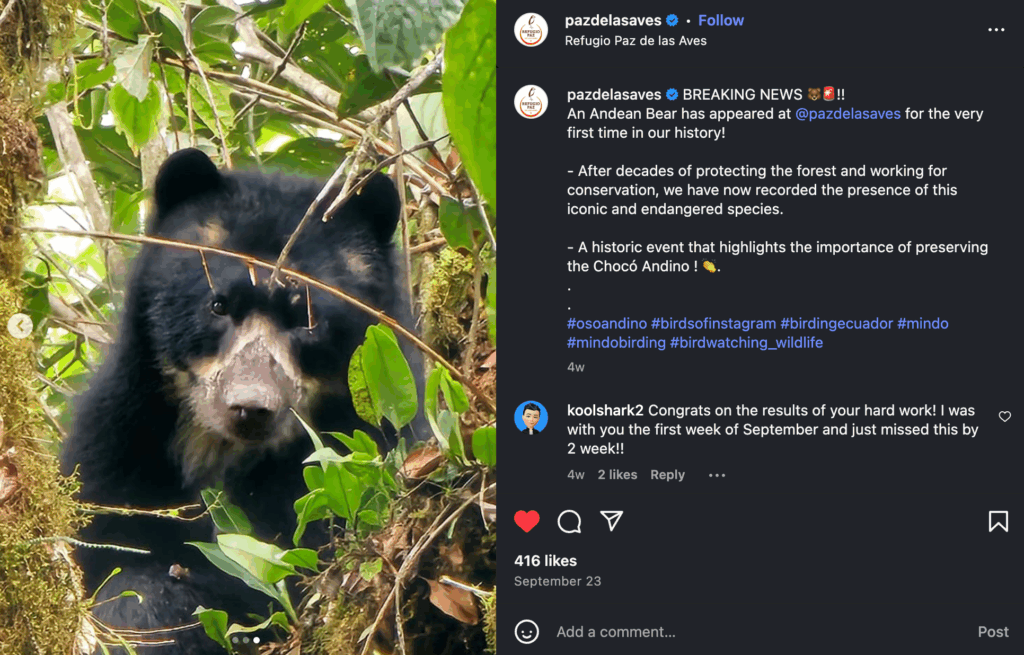Open the emoji picker beside the comment box

point(527,632)
